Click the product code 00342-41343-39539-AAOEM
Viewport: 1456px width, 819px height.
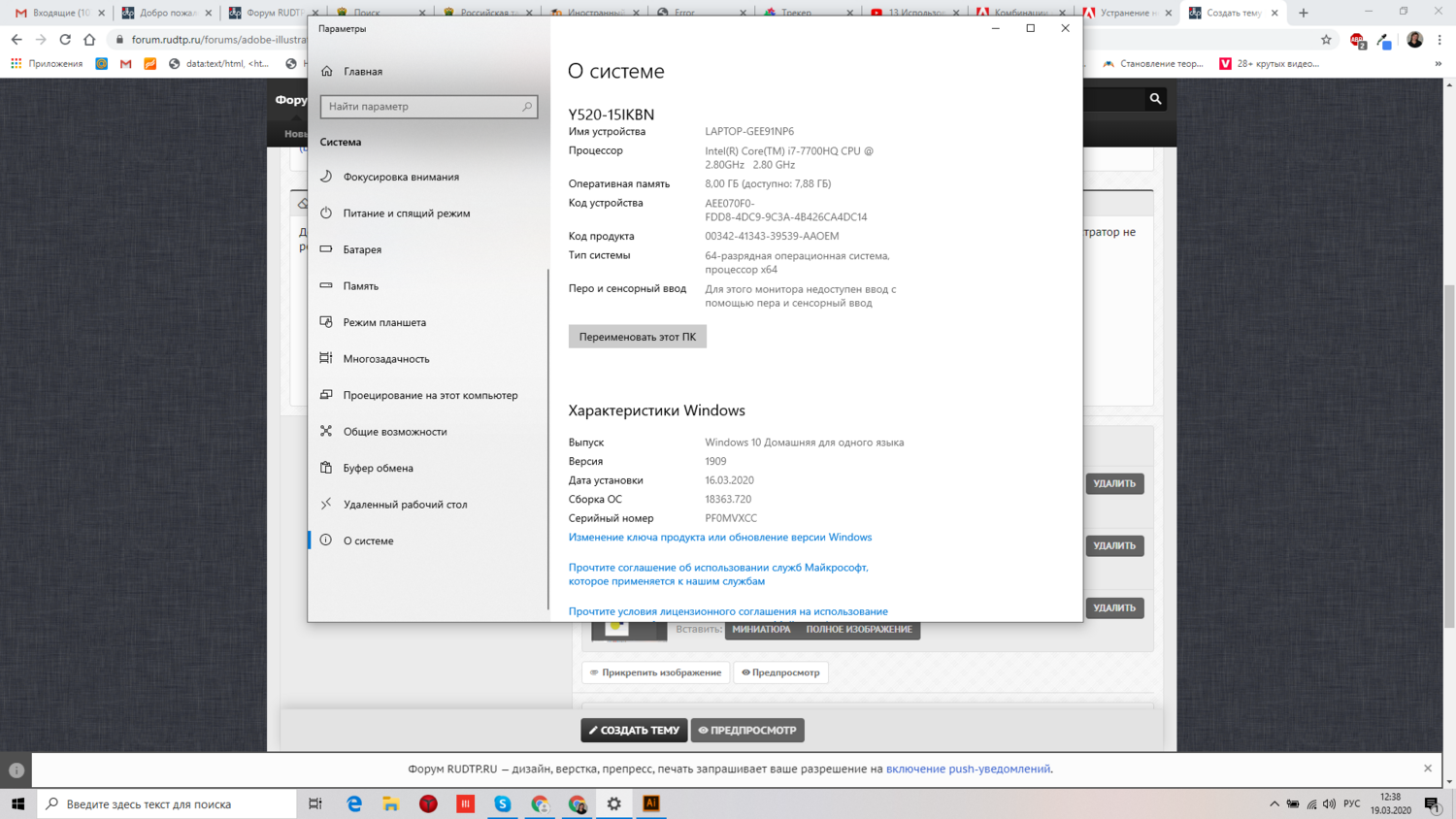tap(772, 237)
